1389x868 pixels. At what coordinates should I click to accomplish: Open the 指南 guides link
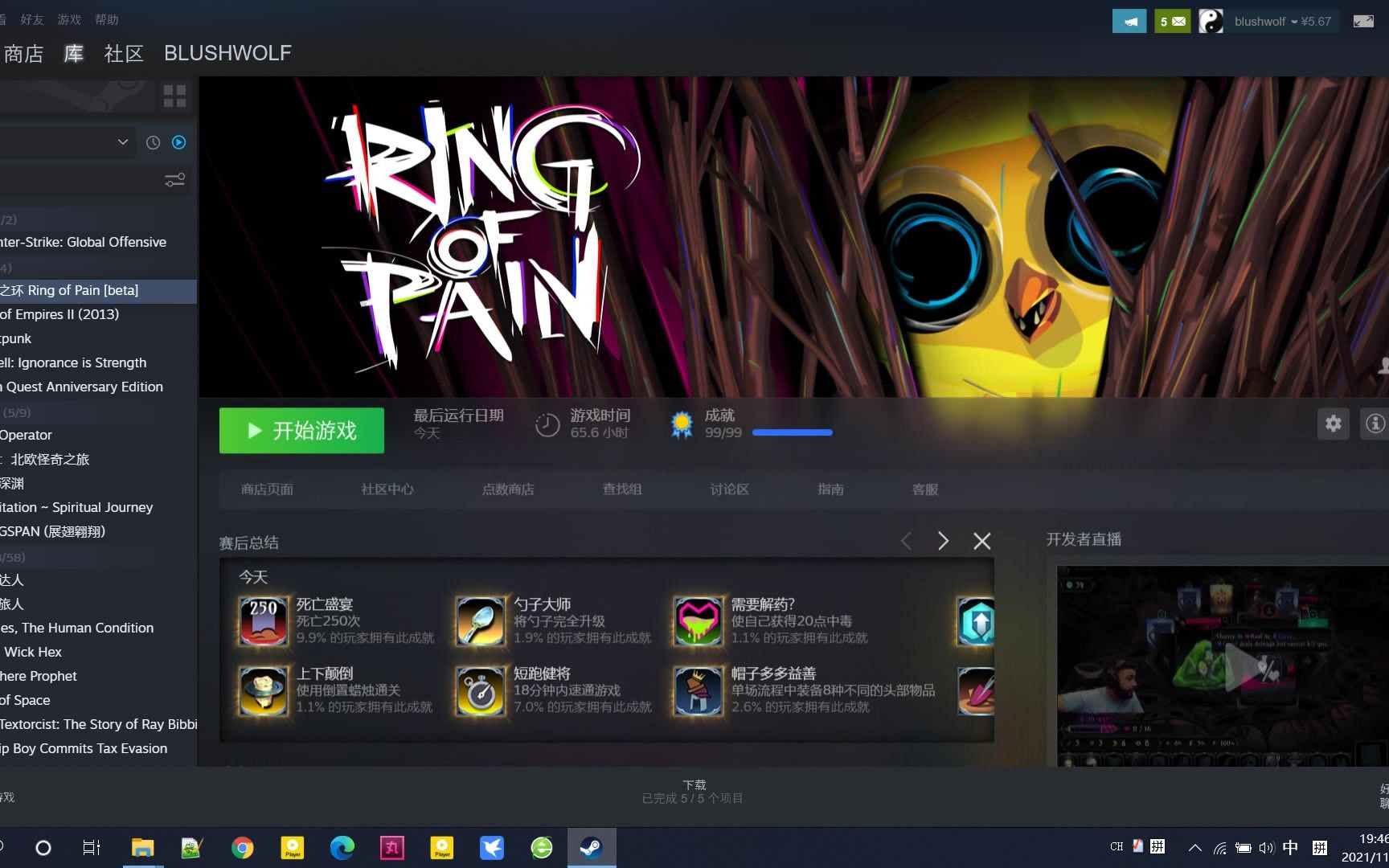tap(830, 489)
